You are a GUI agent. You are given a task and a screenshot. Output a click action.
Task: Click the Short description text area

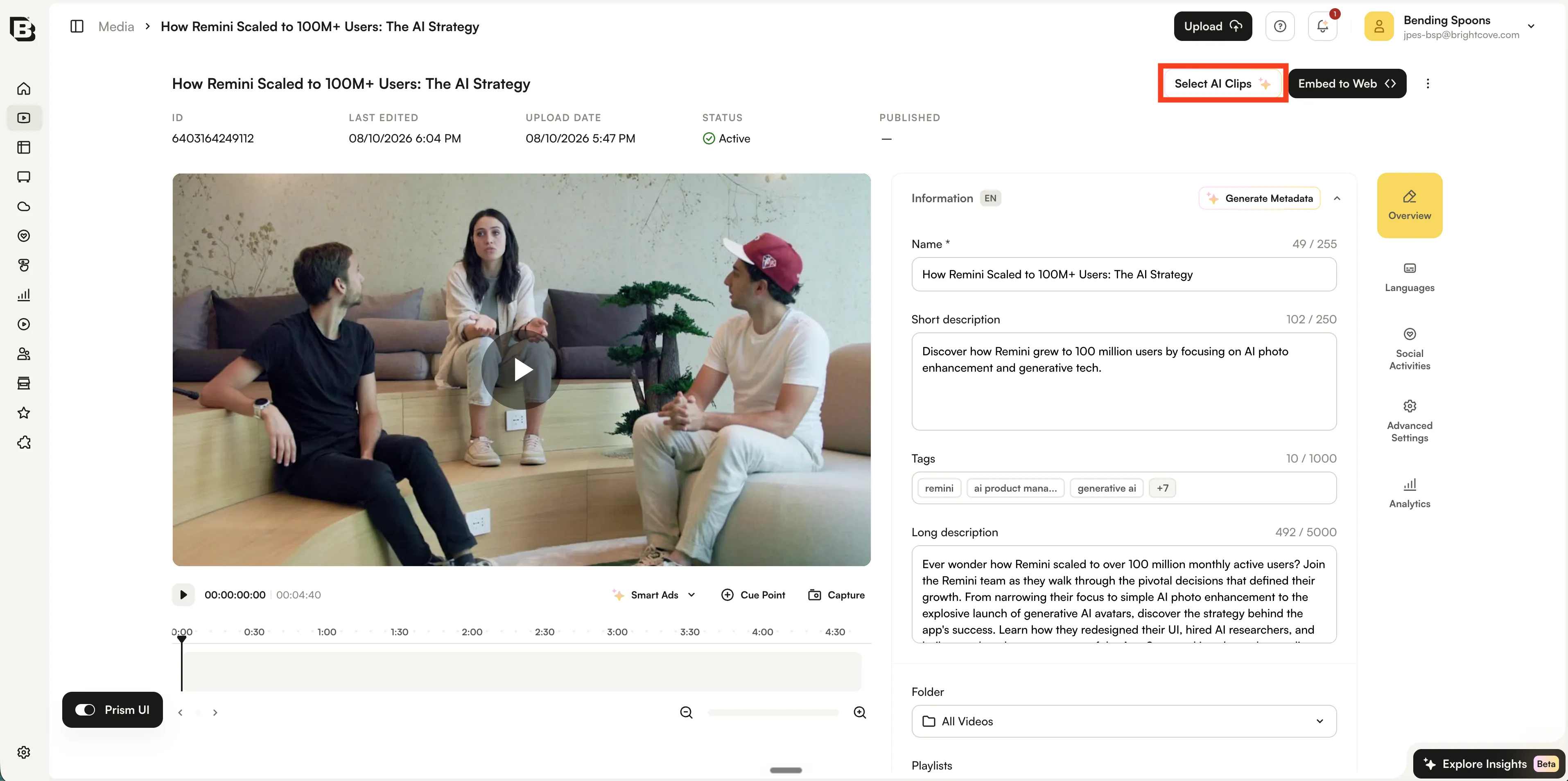click(x=1124, y=381)
